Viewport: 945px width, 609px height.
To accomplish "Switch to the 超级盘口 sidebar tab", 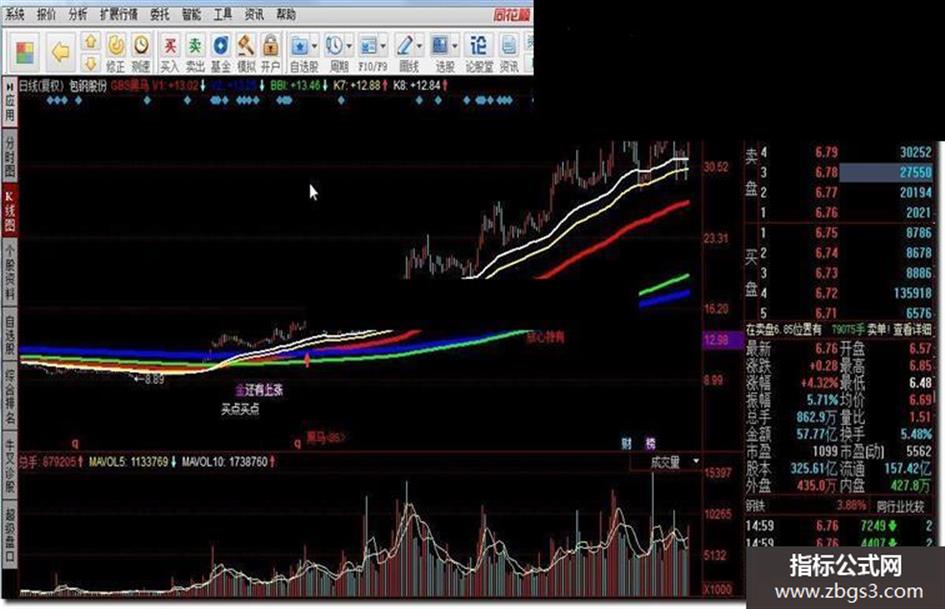I will pos(10,536).
